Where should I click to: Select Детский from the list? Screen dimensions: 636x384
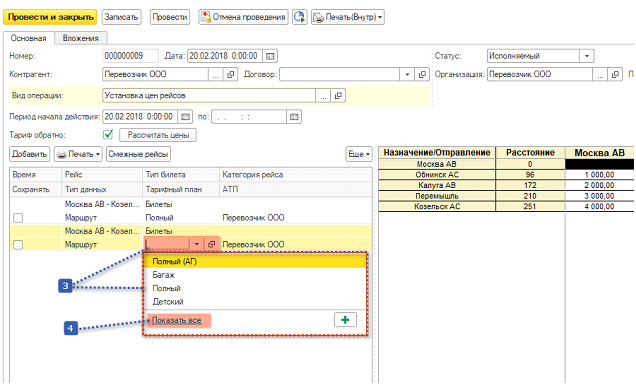point(255,302)
